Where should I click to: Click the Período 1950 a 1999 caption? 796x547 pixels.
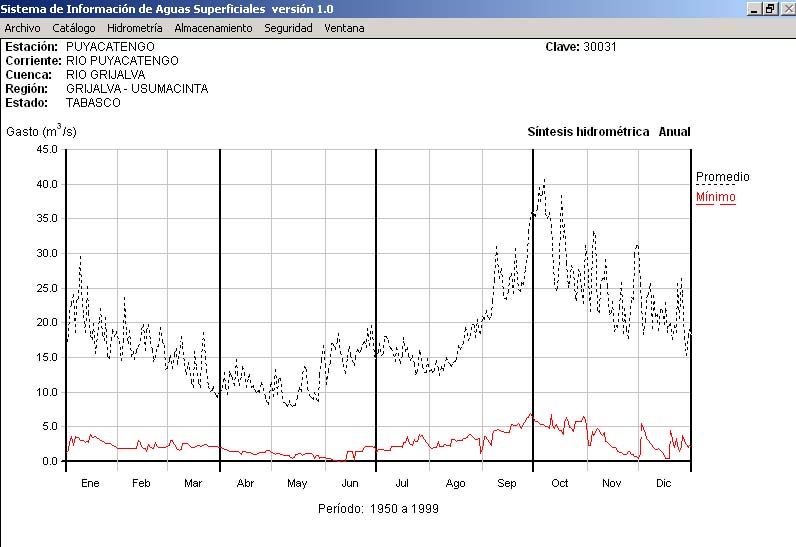pos(378,508)
